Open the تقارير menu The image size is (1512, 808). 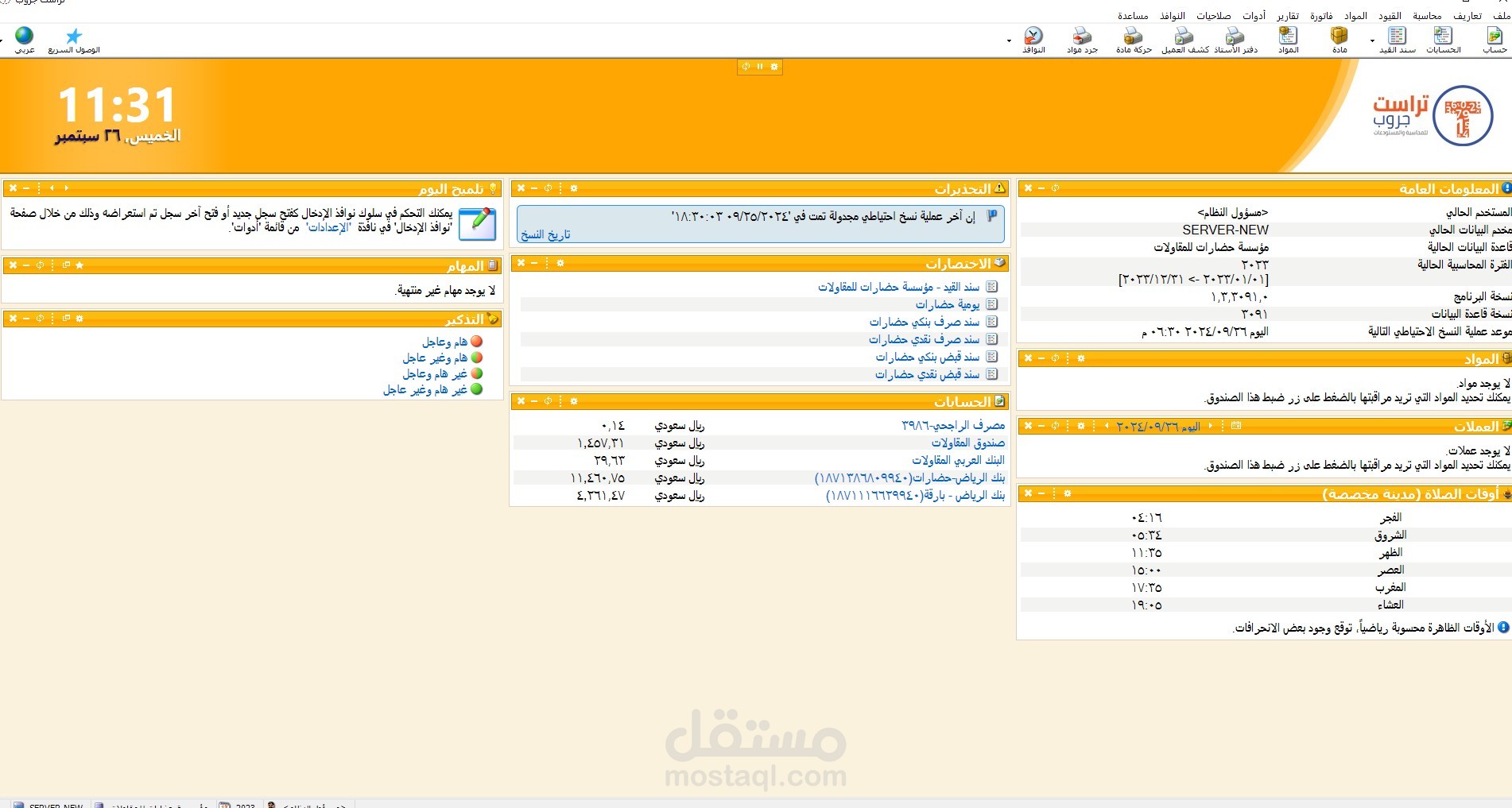pyautogui.click(x=1288, y=16)
